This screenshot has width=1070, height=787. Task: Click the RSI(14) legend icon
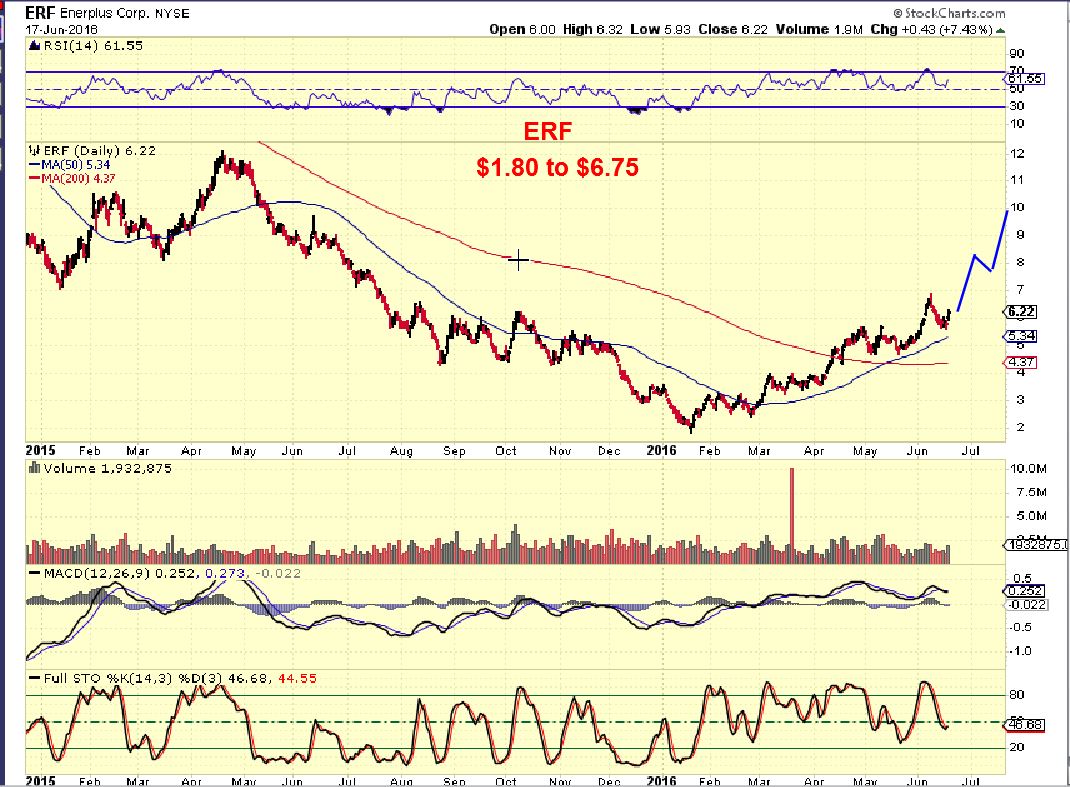34,46
